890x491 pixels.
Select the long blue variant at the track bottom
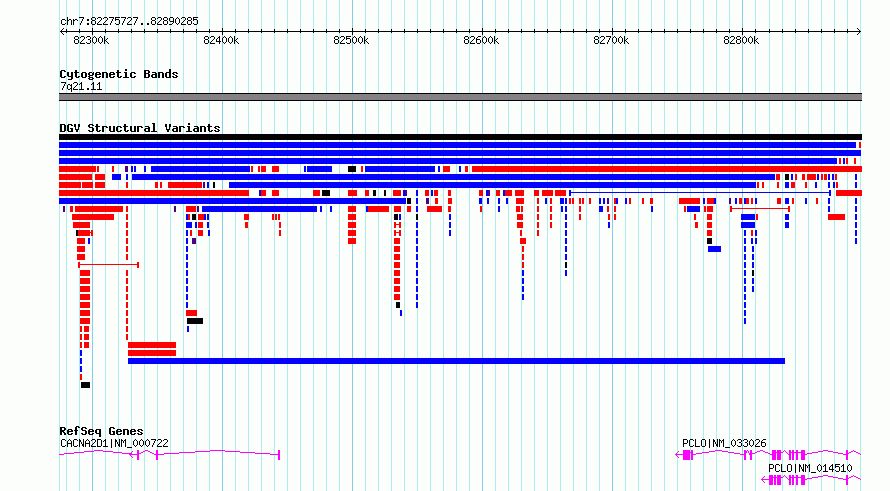click(x=456, y=361)
